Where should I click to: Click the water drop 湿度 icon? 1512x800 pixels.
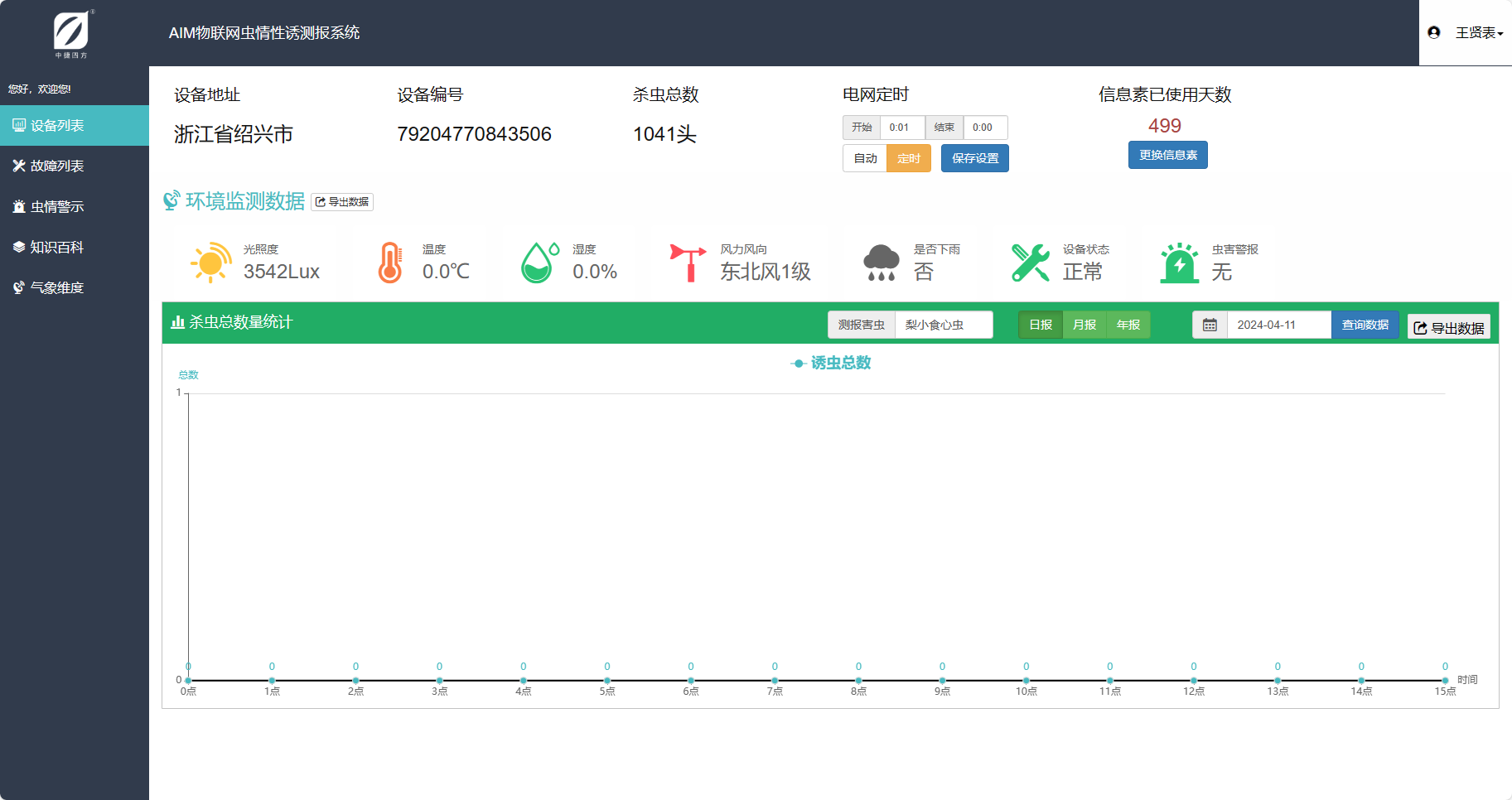coord(539,263)
